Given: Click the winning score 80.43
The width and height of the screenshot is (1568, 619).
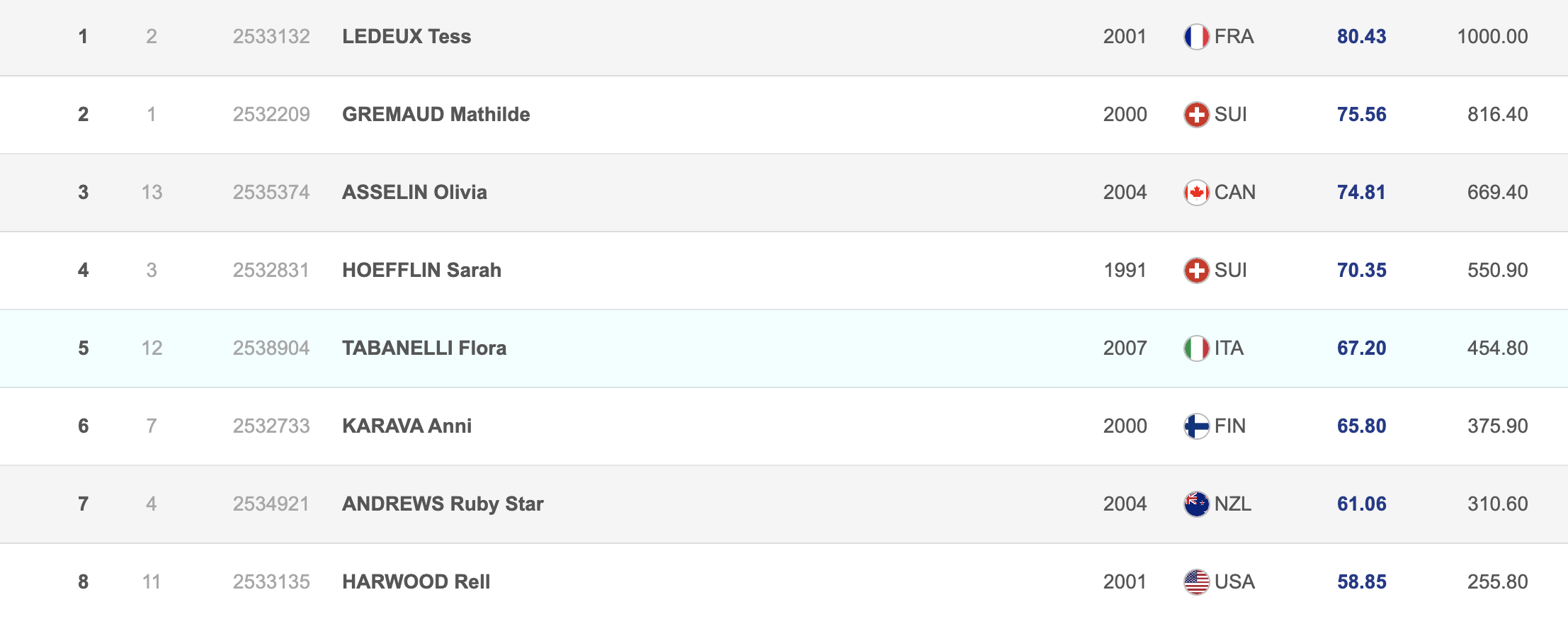Looking at the screenshot, I should click(1361, 37).
